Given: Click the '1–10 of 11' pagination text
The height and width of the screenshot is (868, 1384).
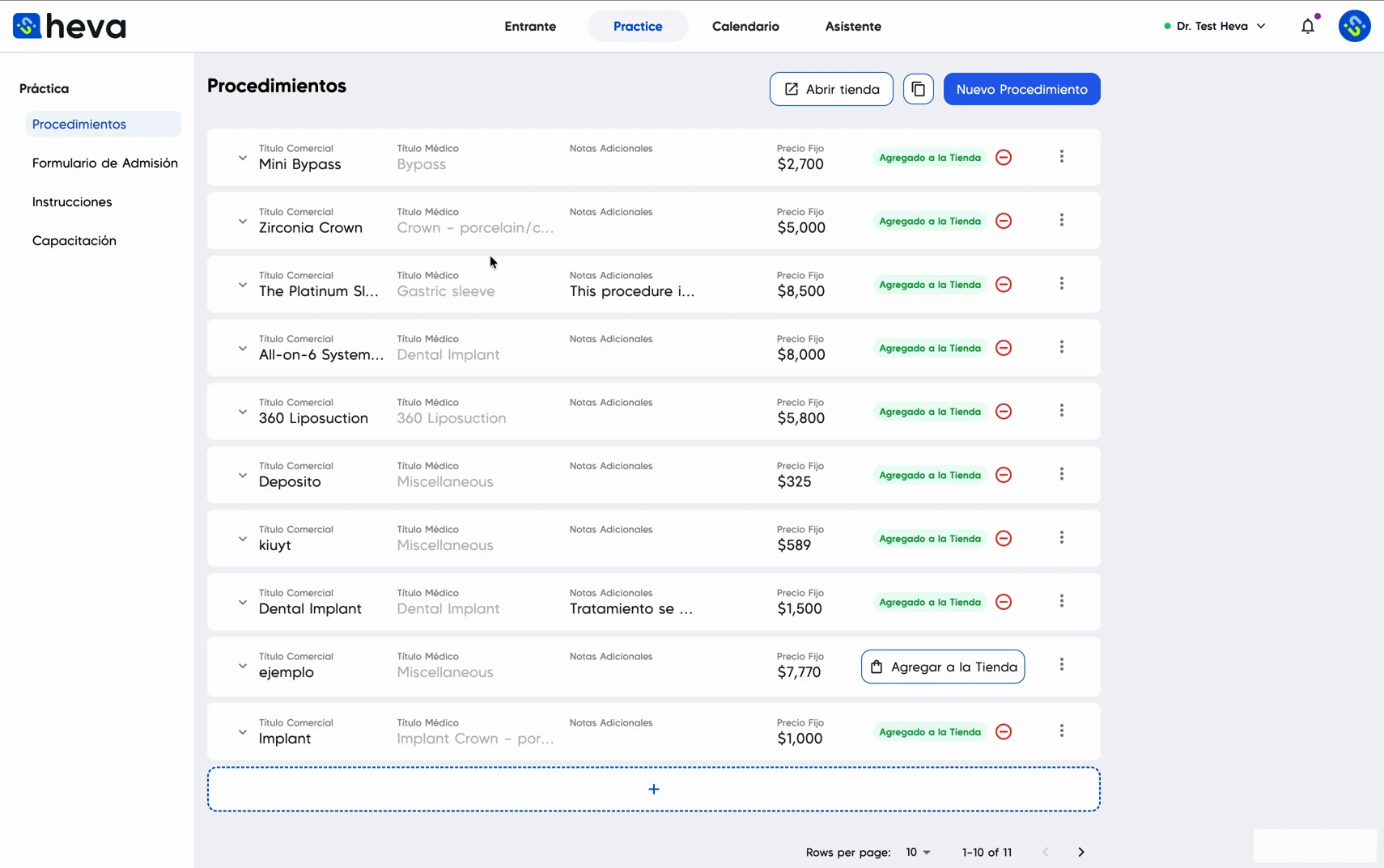Looking at the screenshot, I should [987, 852].
